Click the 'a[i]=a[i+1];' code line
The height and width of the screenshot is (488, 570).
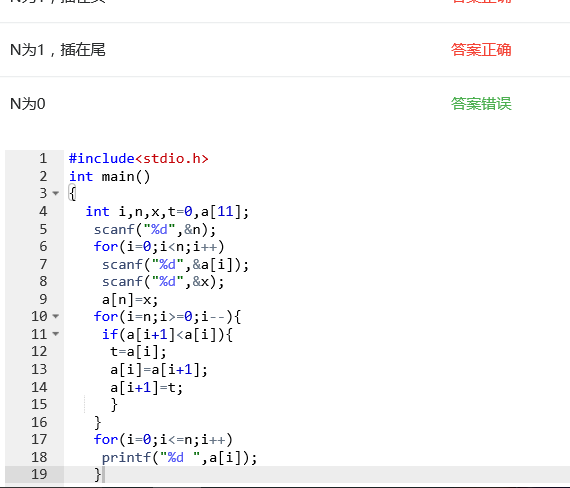159,370
